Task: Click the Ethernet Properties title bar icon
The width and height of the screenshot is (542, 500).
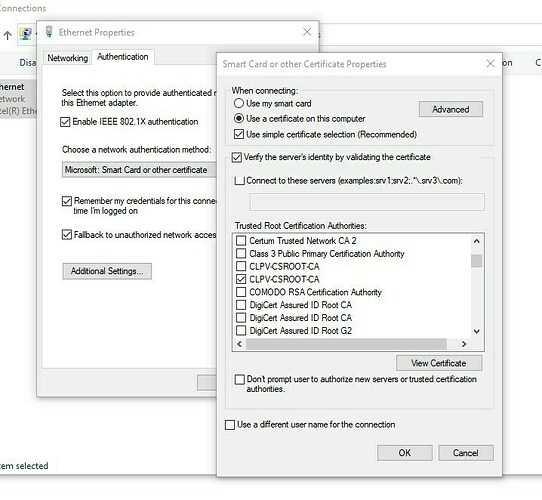Action: (x=49, y=32)
